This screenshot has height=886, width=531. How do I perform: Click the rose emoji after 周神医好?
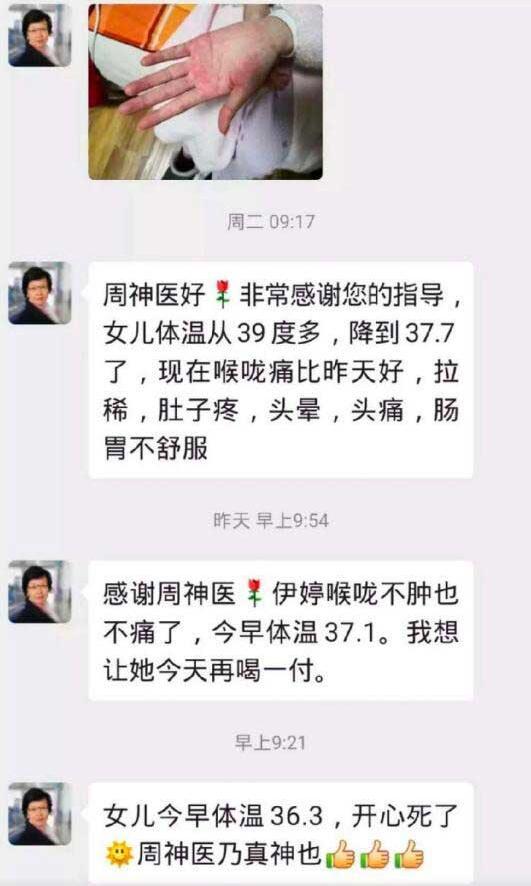click(222, 296)
